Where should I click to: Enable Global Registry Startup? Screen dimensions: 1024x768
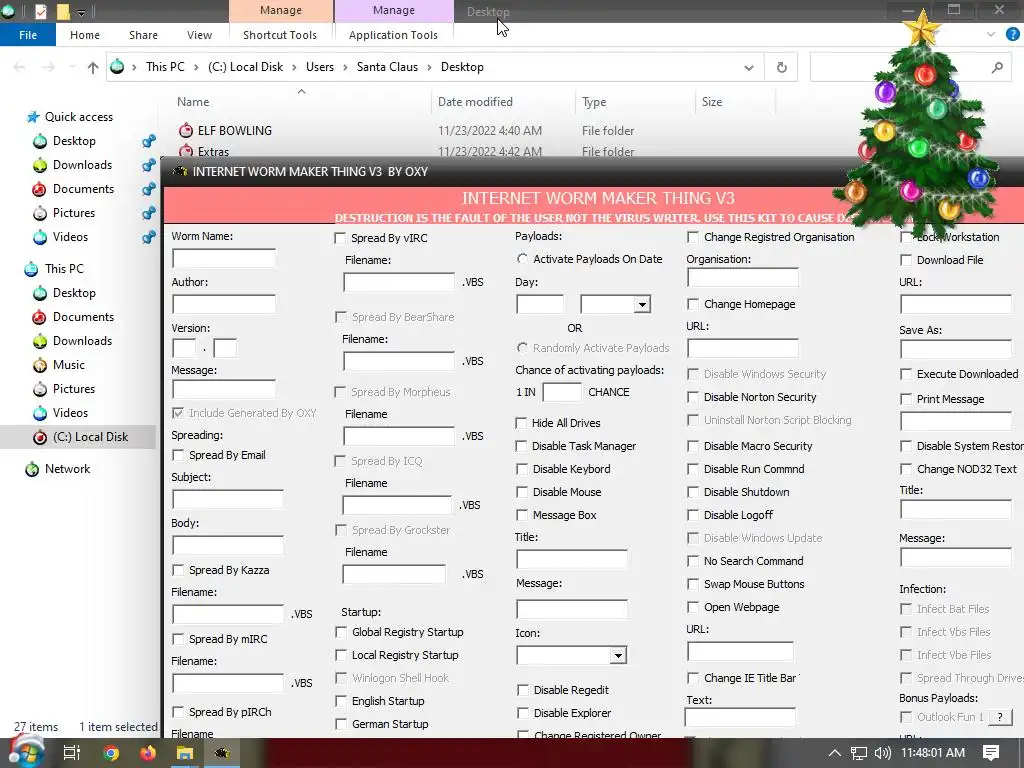341,632
